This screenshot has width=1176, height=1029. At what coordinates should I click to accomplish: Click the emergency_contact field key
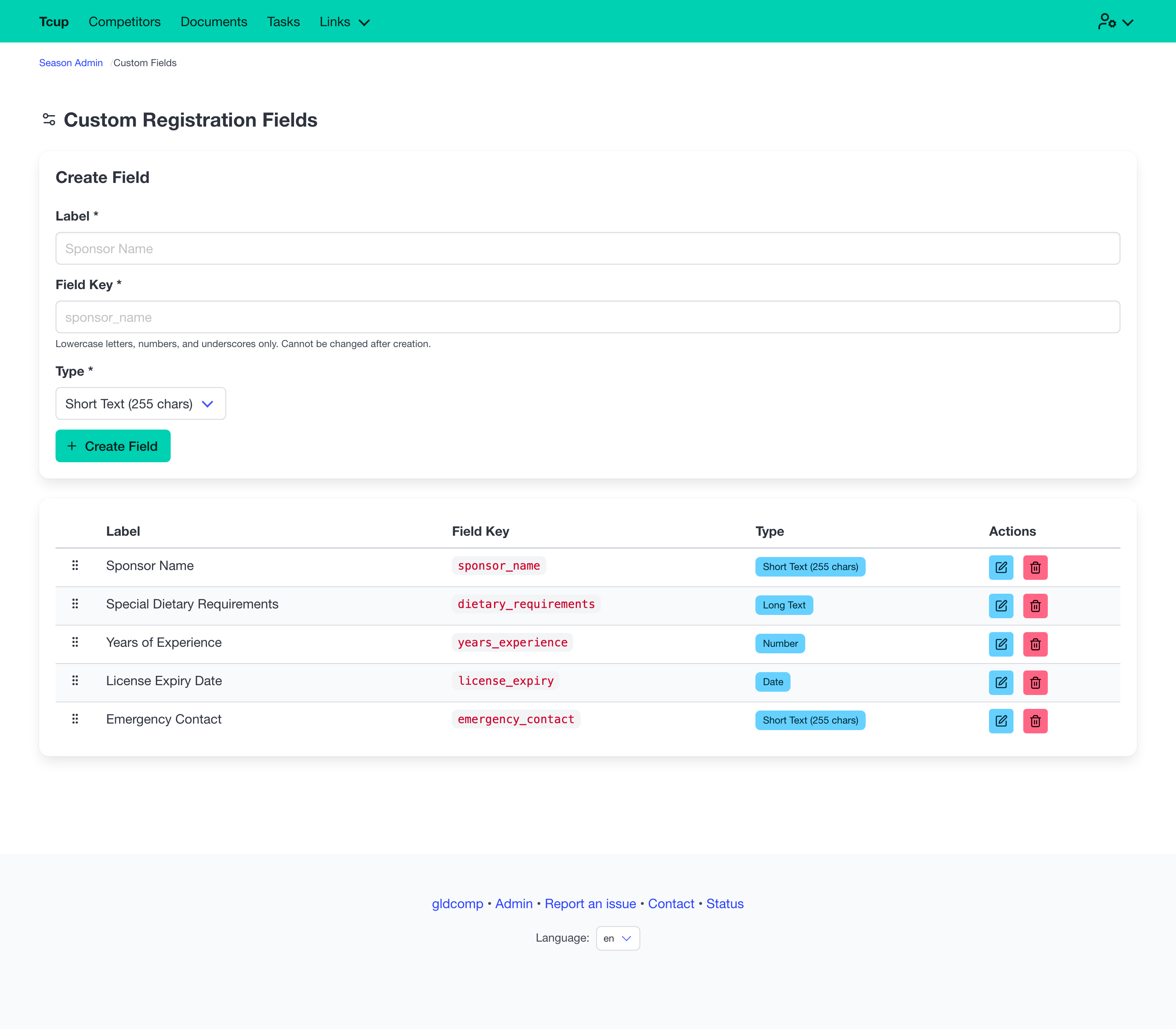[516, 719]
